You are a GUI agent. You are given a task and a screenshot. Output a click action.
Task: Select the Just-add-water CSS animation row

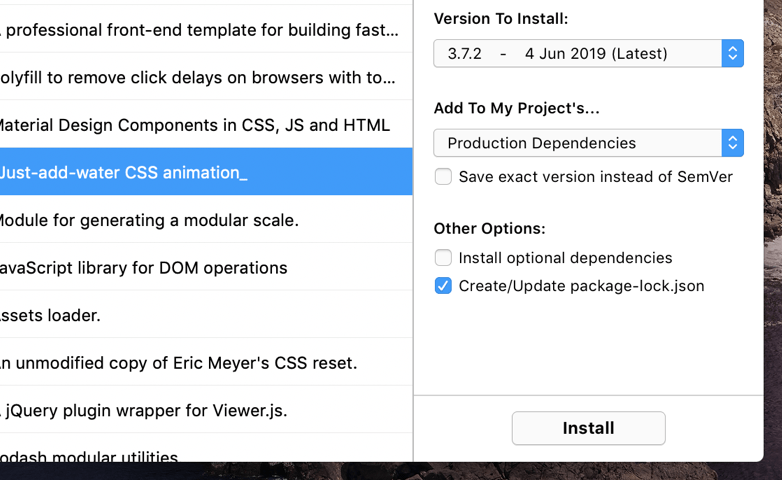click(x=206, y=172)
